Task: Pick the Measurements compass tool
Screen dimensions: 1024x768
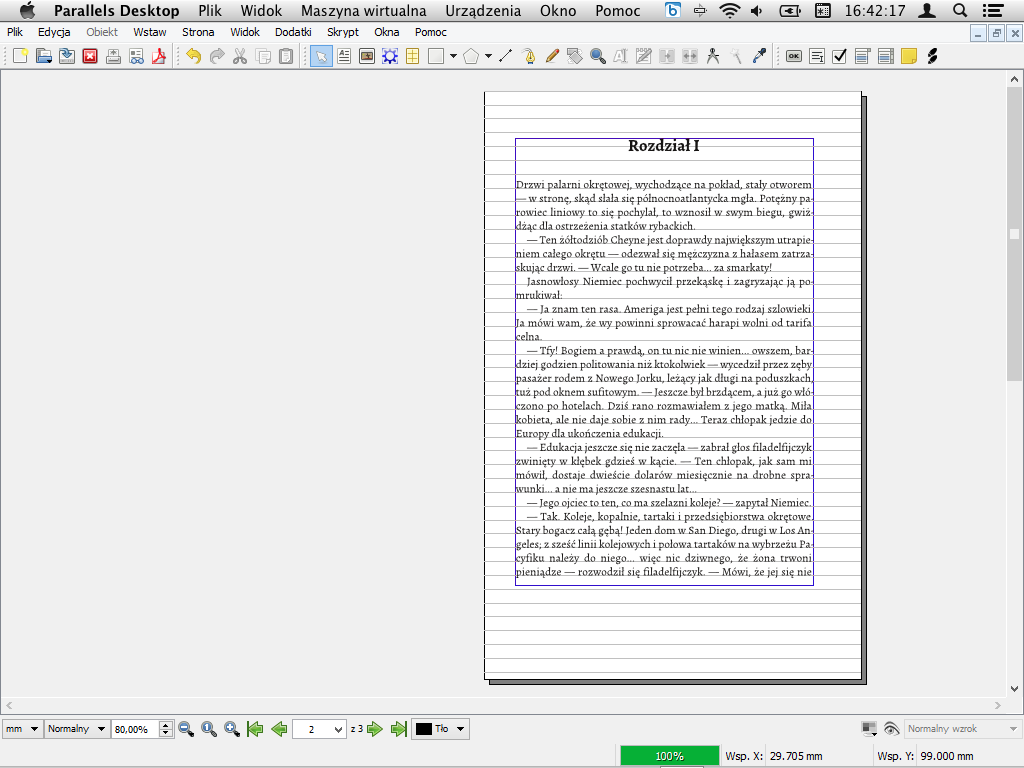Action: pyautogui.click(x=713, y=56)
